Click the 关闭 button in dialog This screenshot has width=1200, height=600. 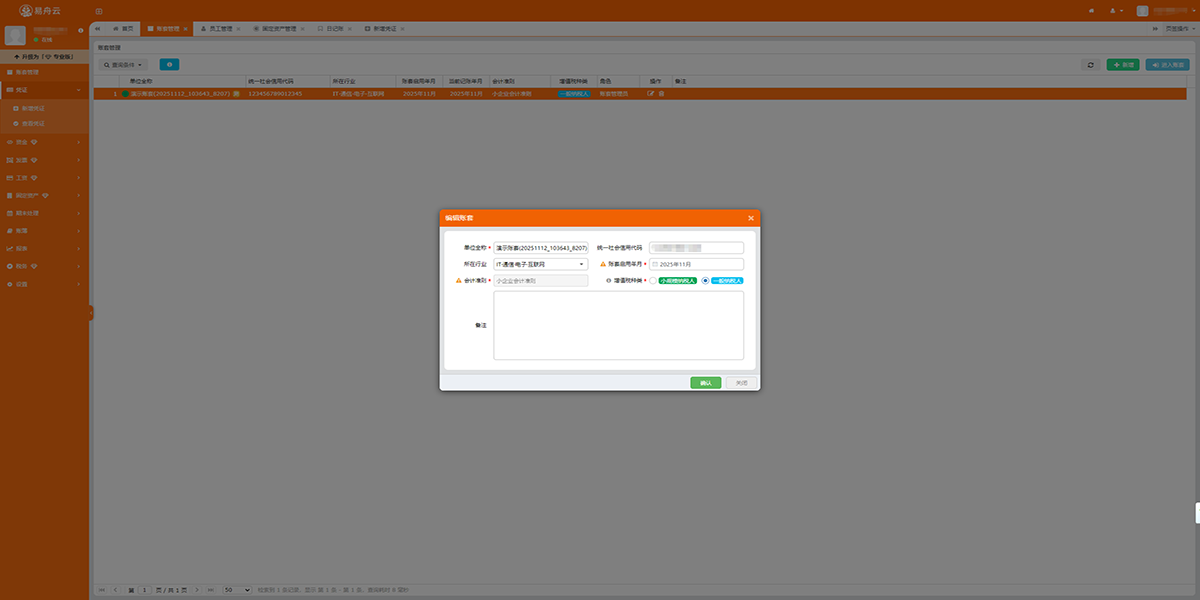click(741, 383)
